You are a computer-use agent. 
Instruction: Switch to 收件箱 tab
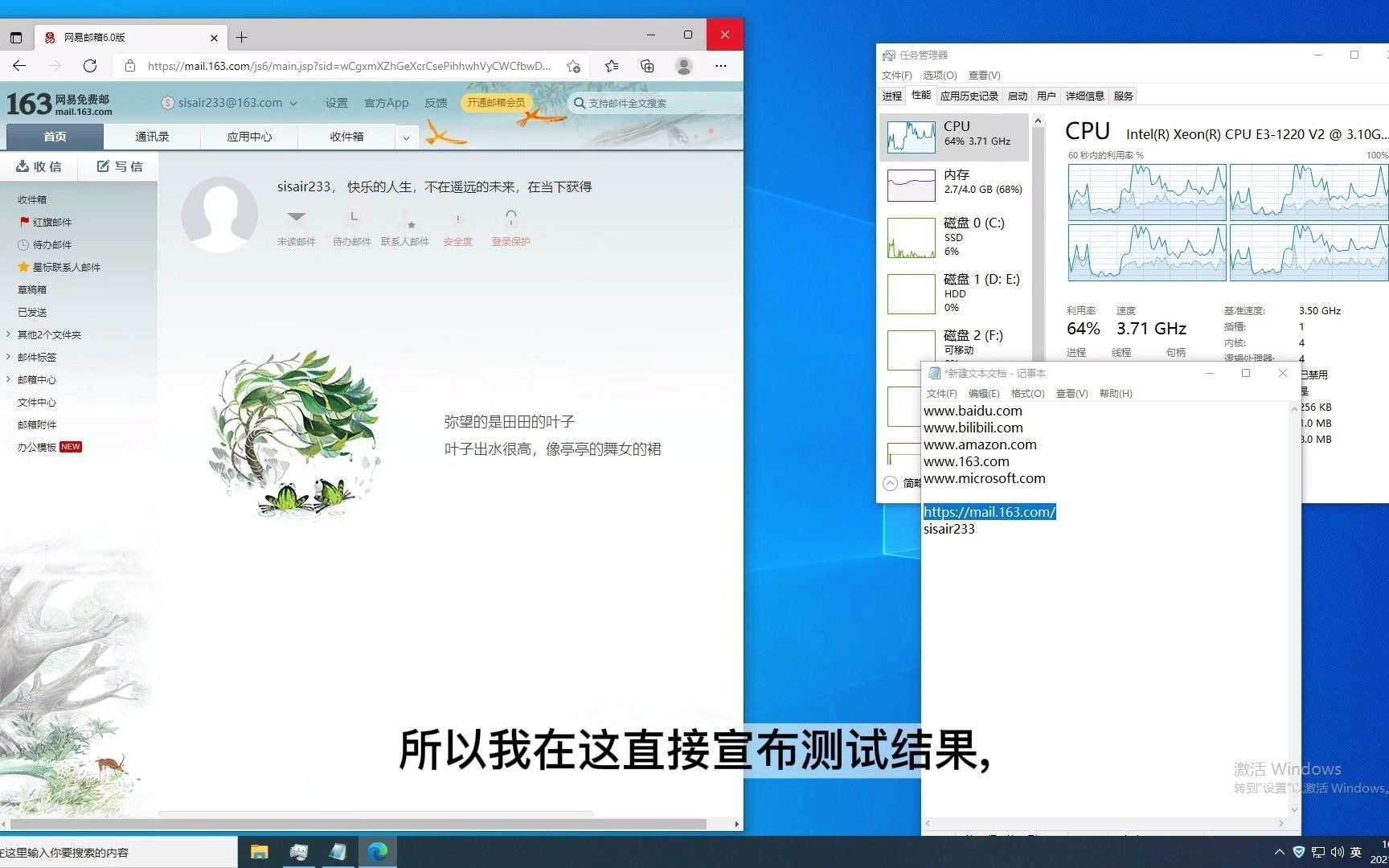point(346,137)
